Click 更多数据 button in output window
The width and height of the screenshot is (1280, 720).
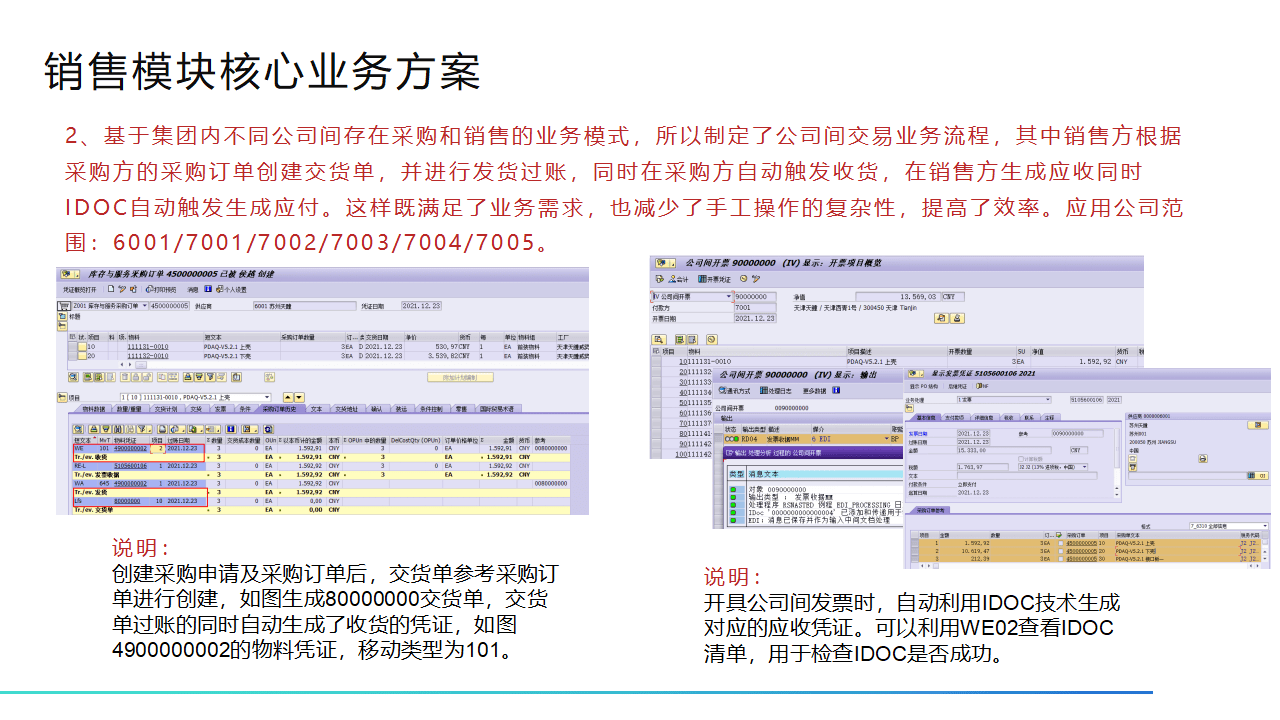click(x=815, y=391)
